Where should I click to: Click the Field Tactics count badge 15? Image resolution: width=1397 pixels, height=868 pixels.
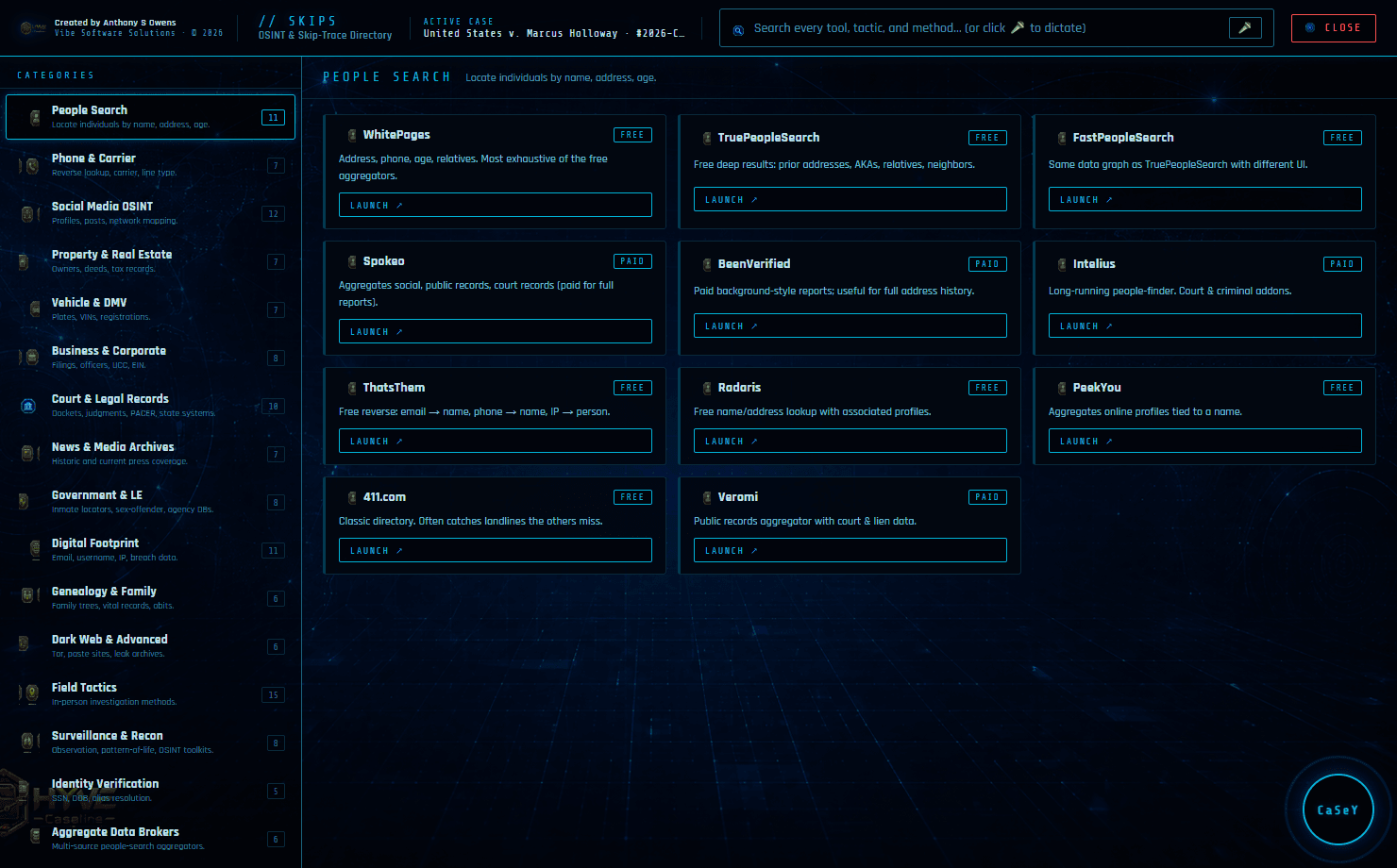coord(273,695)
